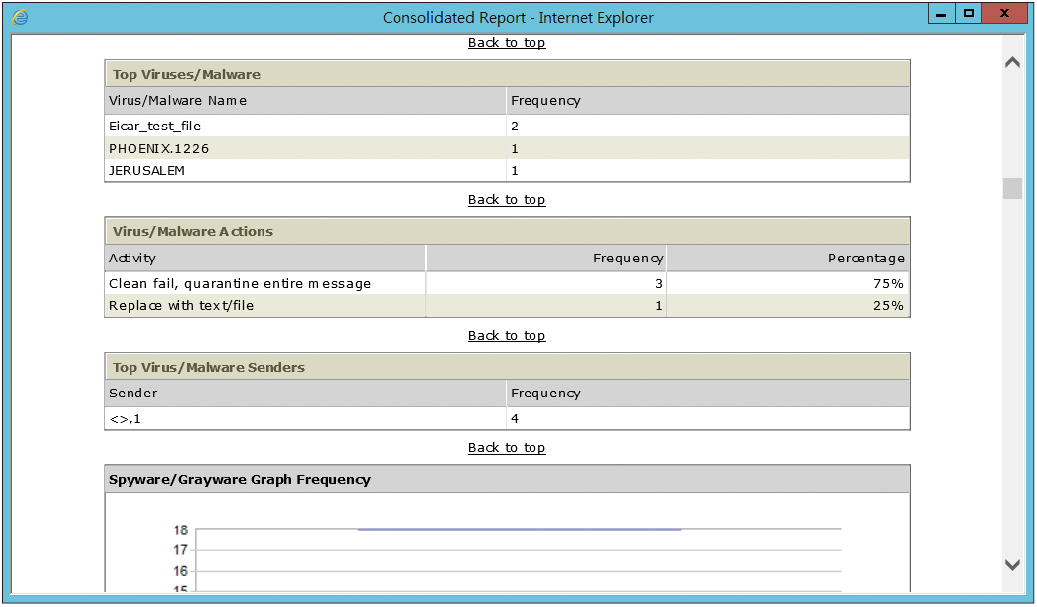Click the 16 axis label on graph
1037x607 pixels.
[x=181, y=571]
